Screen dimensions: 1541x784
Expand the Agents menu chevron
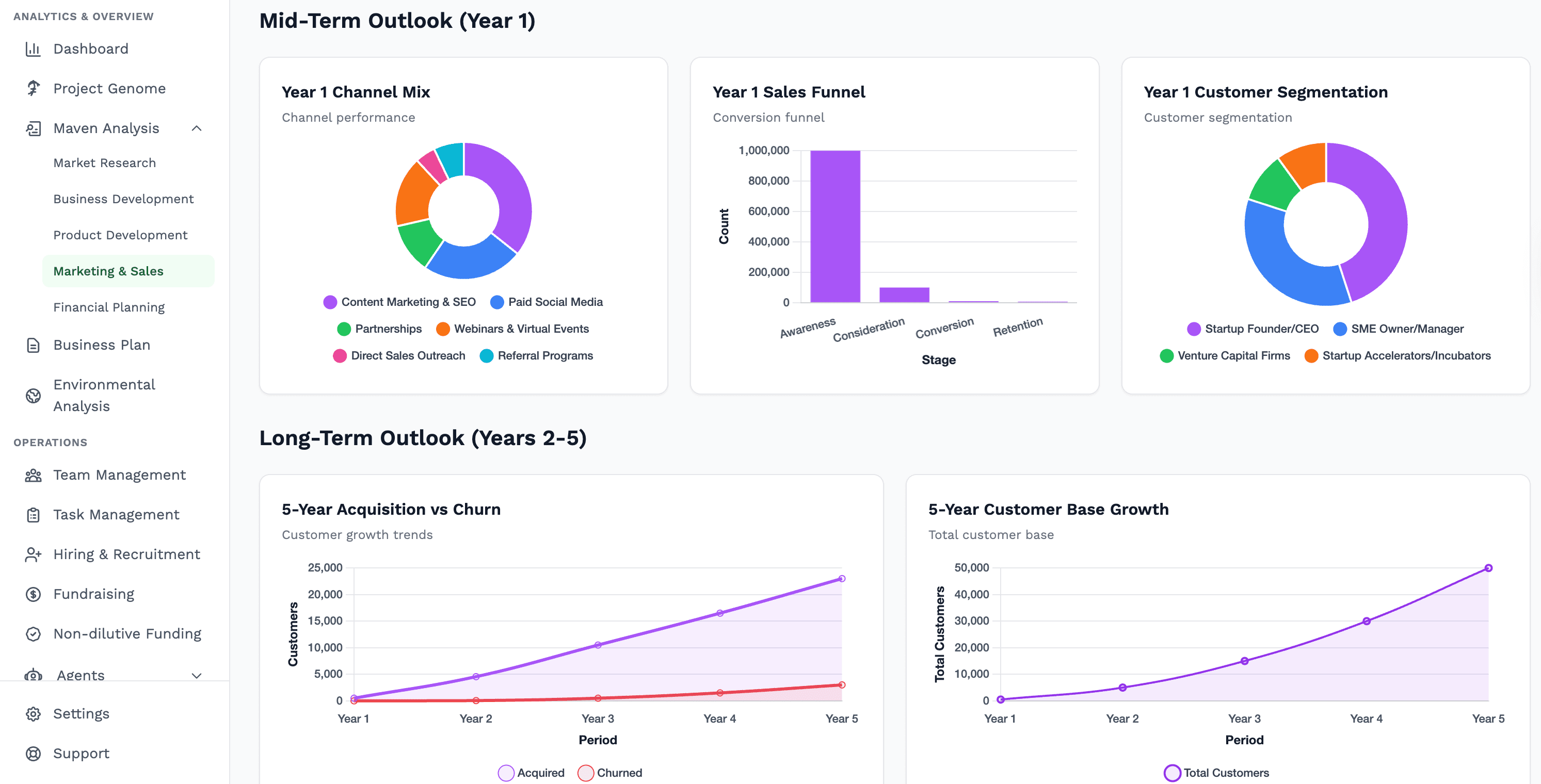pyautogui.click(x=196, y=676)
